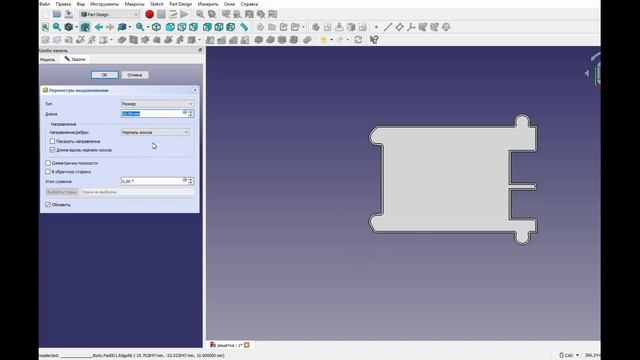Open the 'Нормаль эскиза' direction dropdown
Viewport: 640px width, 360px height.
[155, 132]
